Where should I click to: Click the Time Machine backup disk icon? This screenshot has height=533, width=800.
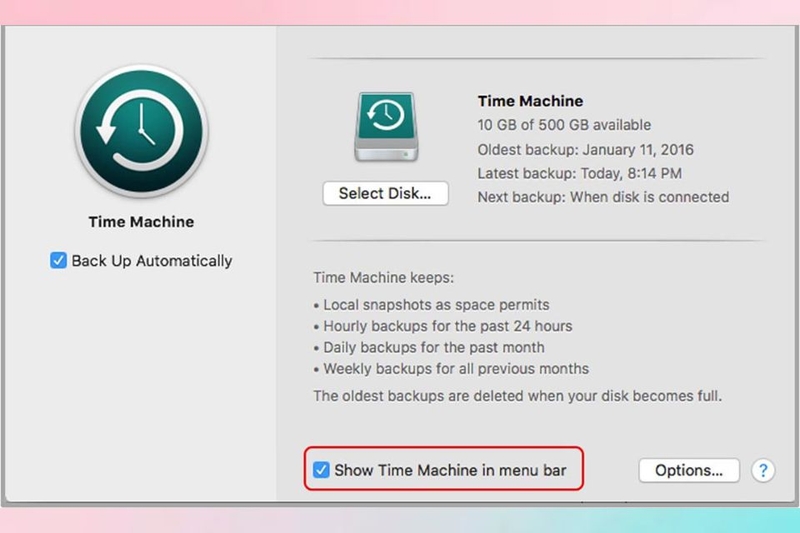click(x=386, y=127)
